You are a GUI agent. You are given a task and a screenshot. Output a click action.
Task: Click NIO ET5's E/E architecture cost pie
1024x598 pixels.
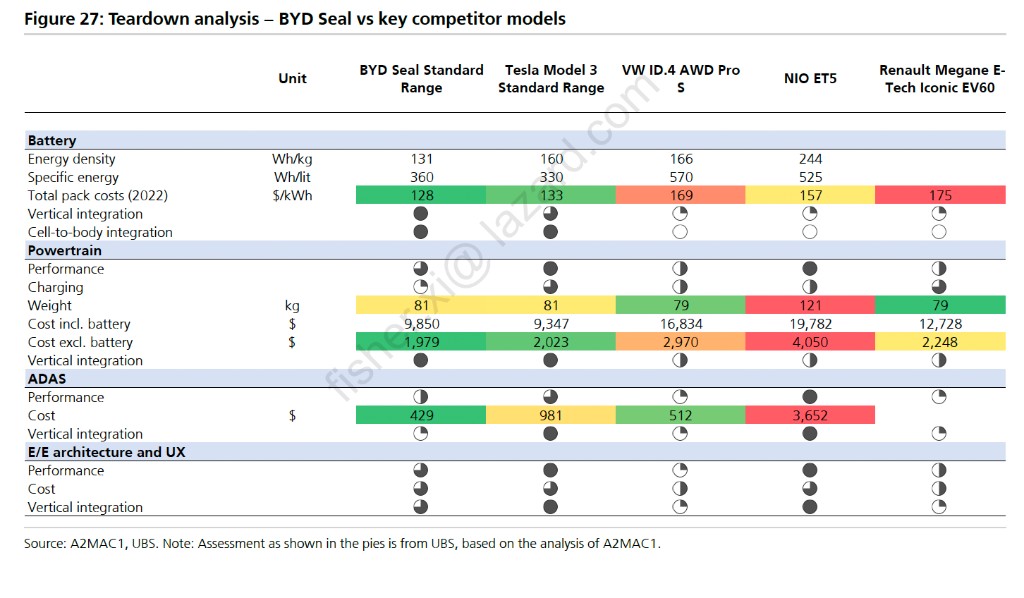[x=810, y=489]
